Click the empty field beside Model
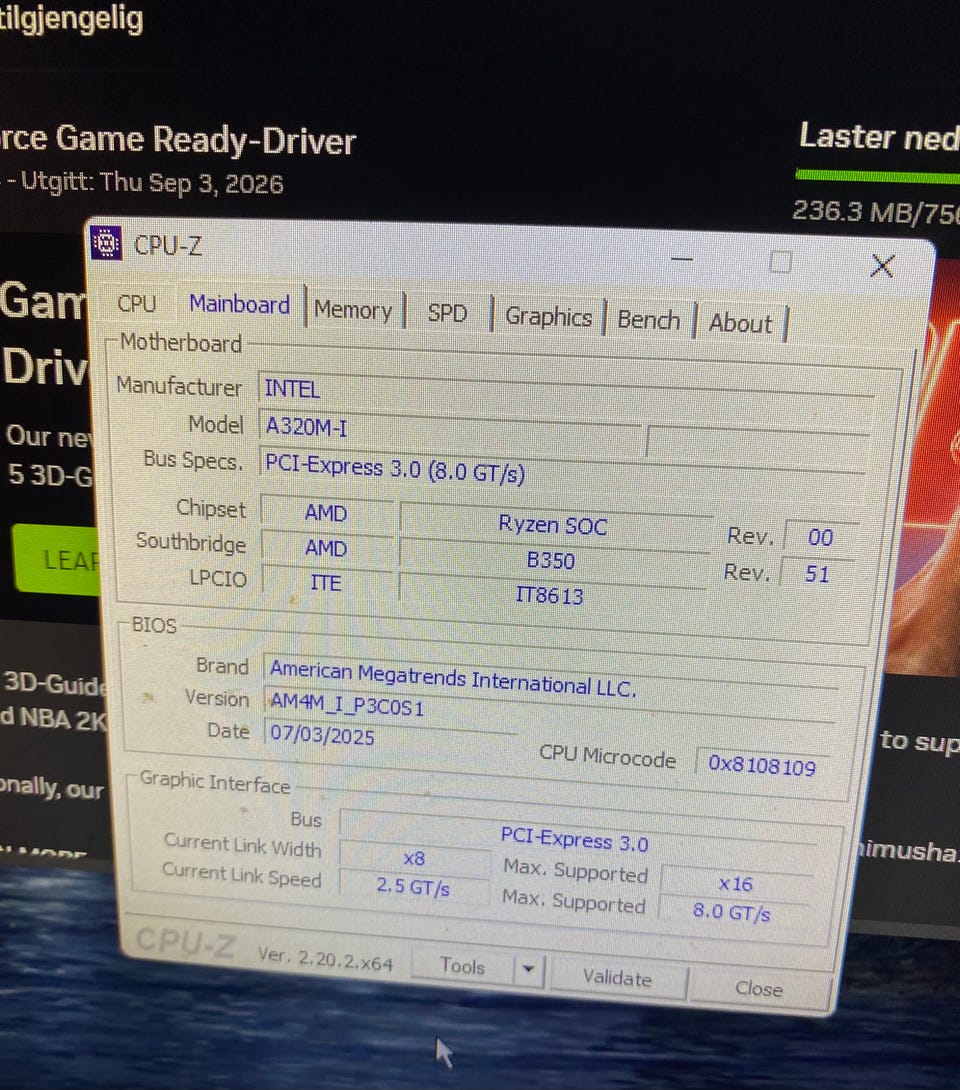This screenshot has width=960, height=1090. tap(758, 444)
